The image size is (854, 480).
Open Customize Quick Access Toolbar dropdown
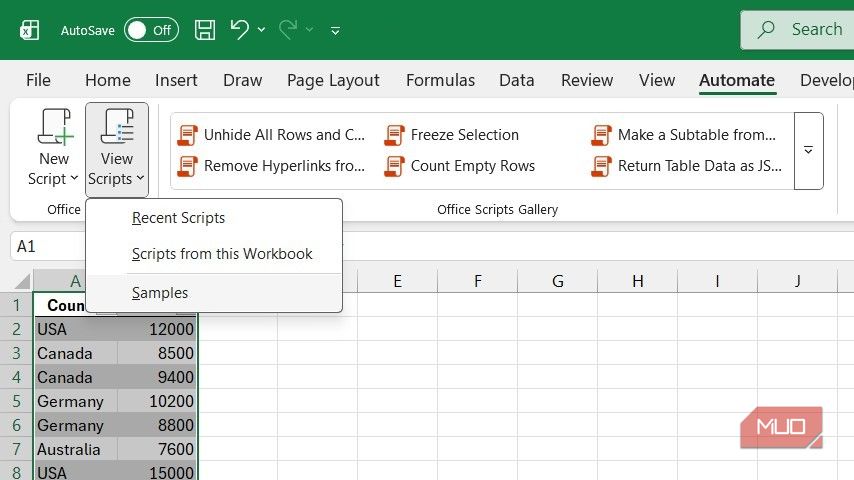[x=336, y=31]
